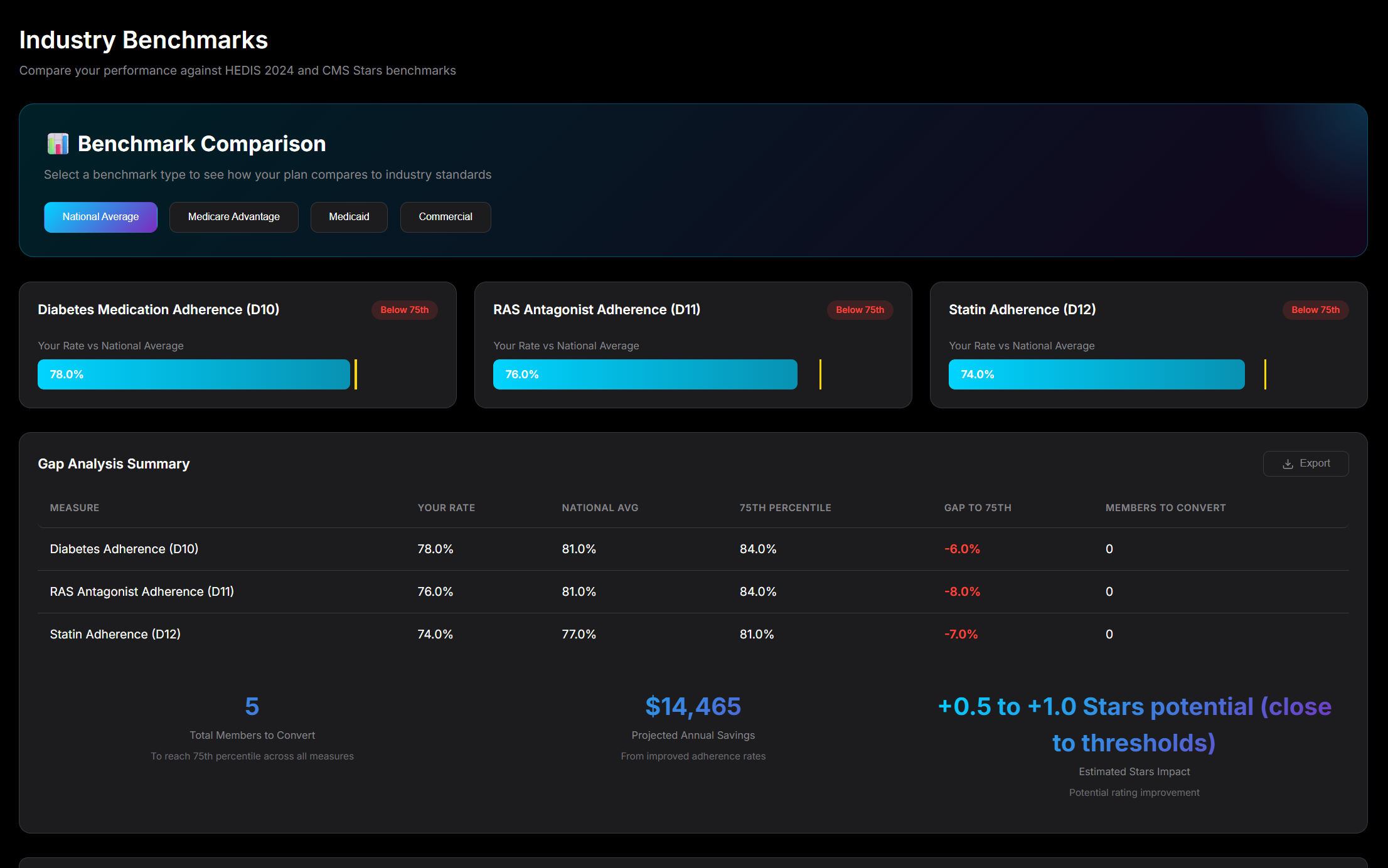
Task: Click the $14,465 Projected Annual Savings figure
Action: (693, 706)
